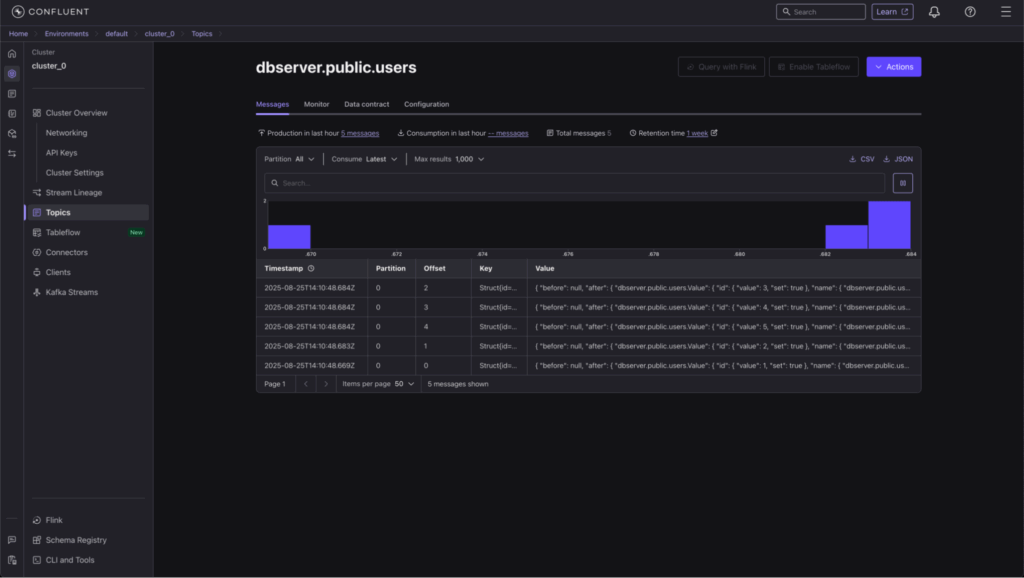This screenshot has width=1024, height=578.
Task: Expand the Partition All dropdown
Action: pyautogui.click(x=289, y=159)
